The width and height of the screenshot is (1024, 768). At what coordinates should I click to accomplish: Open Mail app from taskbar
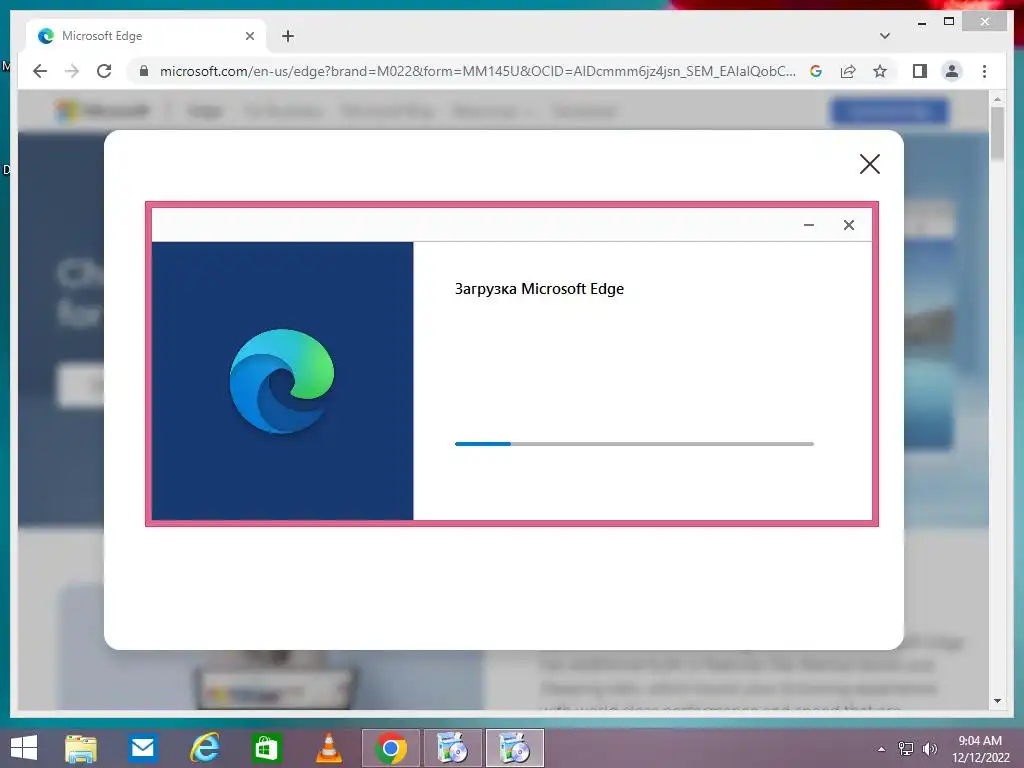pyautogui.click(x=142, y=748)
